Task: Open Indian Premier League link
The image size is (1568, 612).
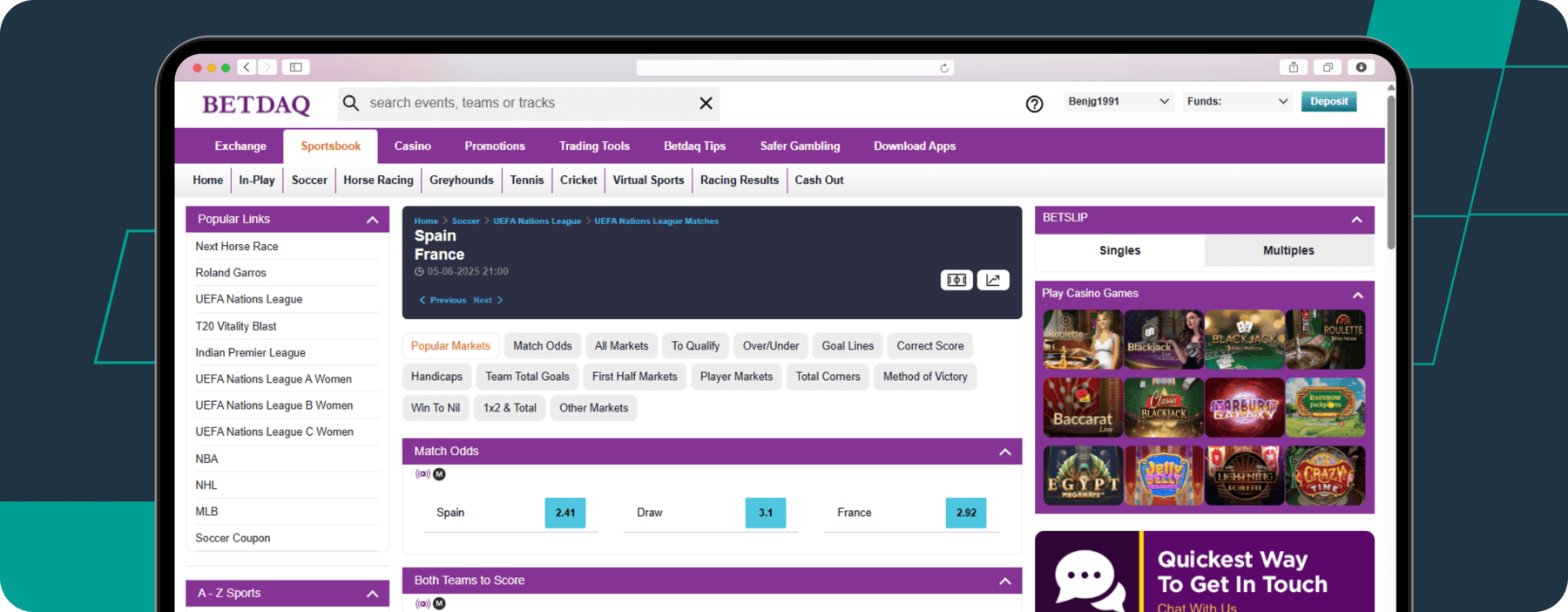Action: click(x=251, y=353)
